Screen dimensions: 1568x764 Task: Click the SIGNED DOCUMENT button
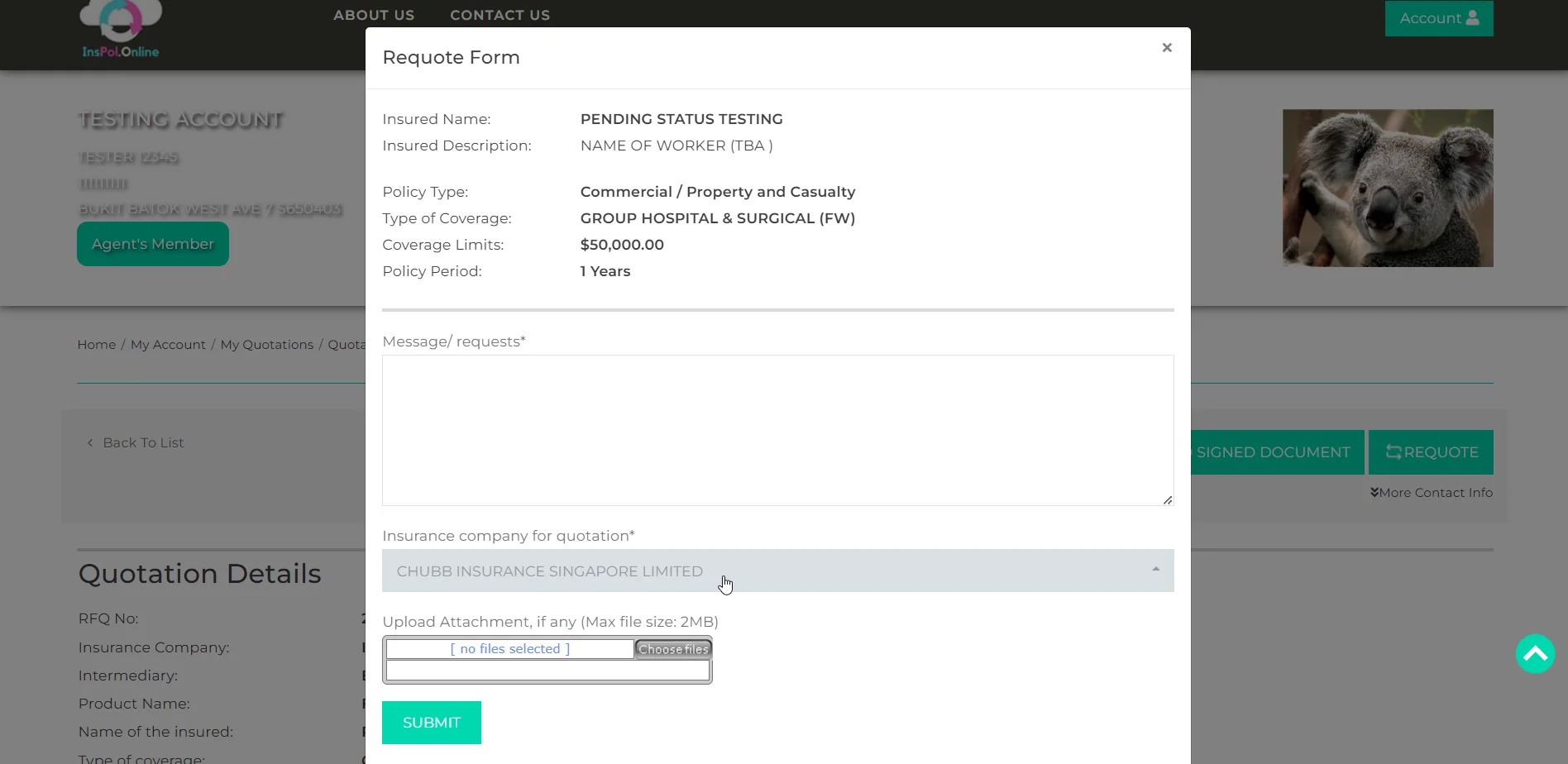point(1277,452)
